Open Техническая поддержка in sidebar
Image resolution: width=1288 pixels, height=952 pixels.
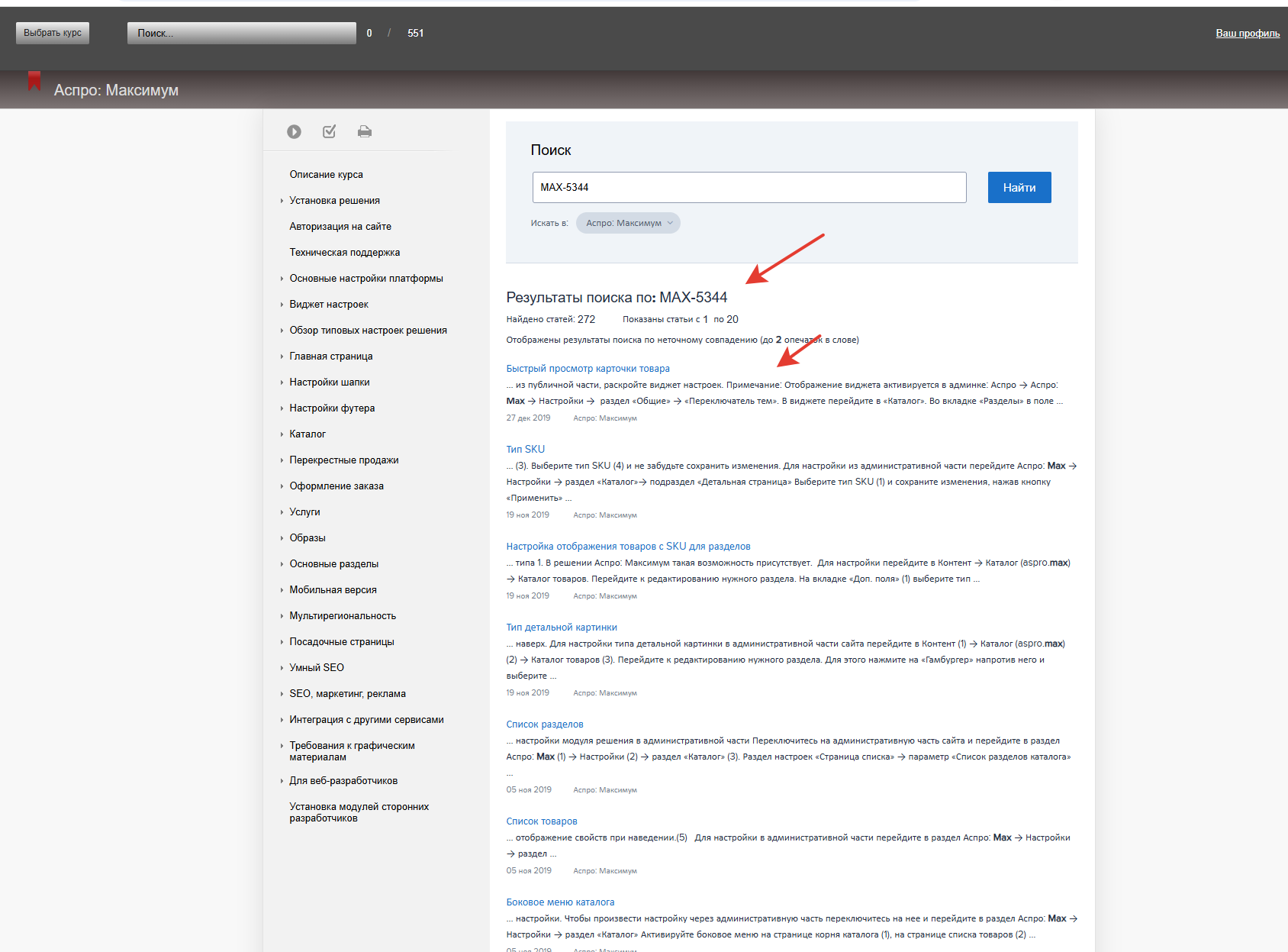pos(344,253)
